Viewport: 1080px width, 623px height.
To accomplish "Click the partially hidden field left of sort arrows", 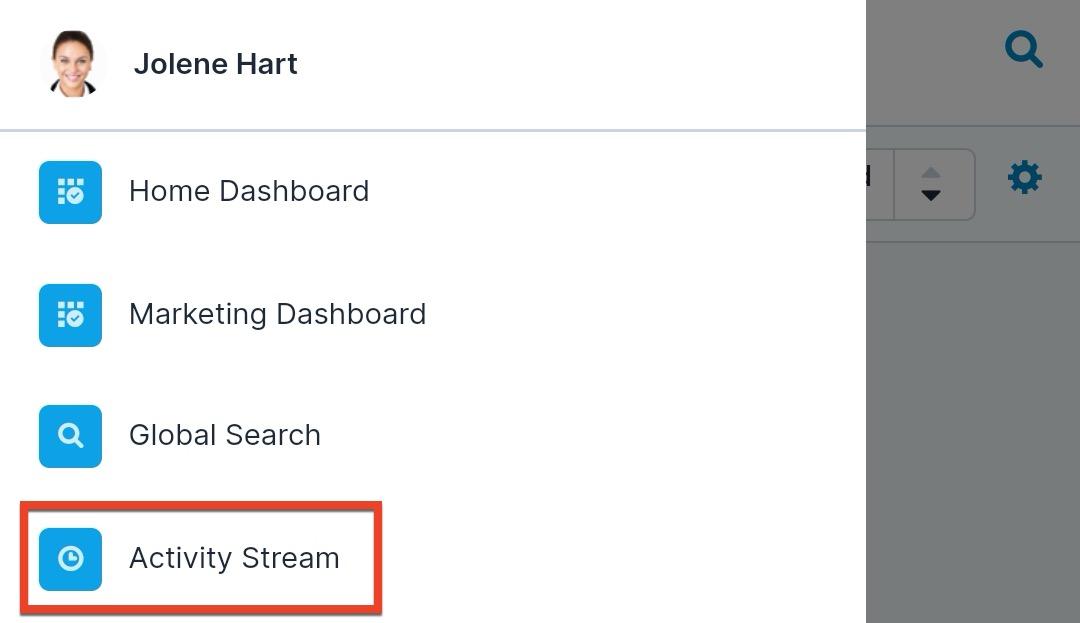I will point(878,184).
